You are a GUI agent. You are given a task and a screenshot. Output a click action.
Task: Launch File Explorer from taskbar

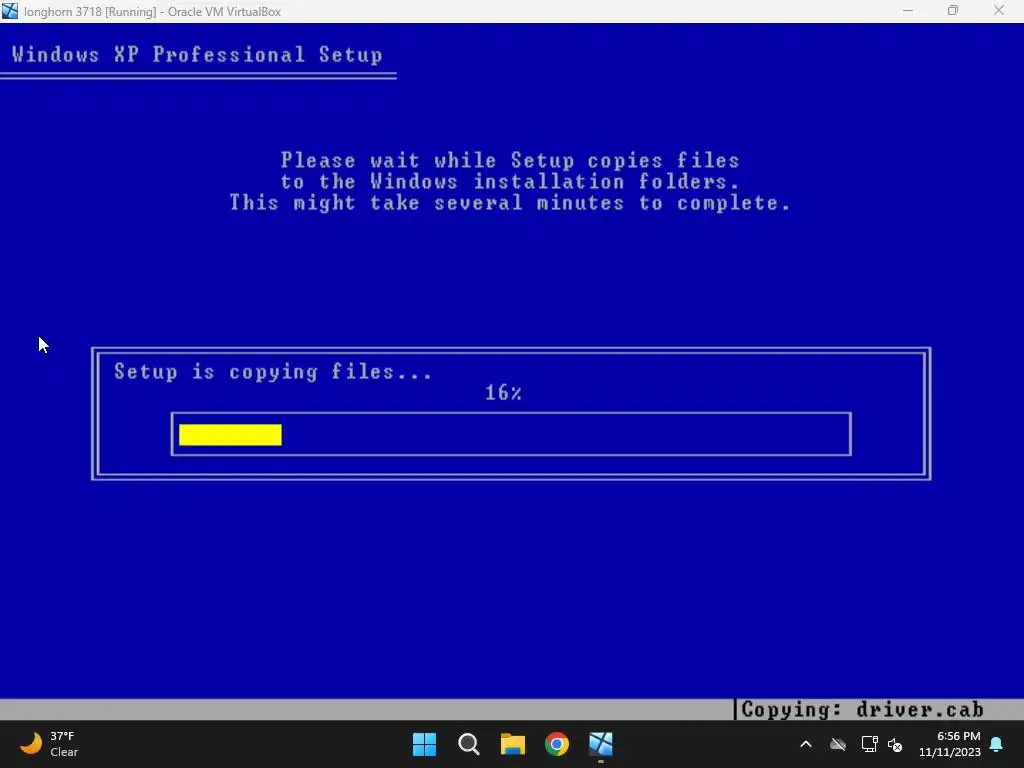point(513,744)
